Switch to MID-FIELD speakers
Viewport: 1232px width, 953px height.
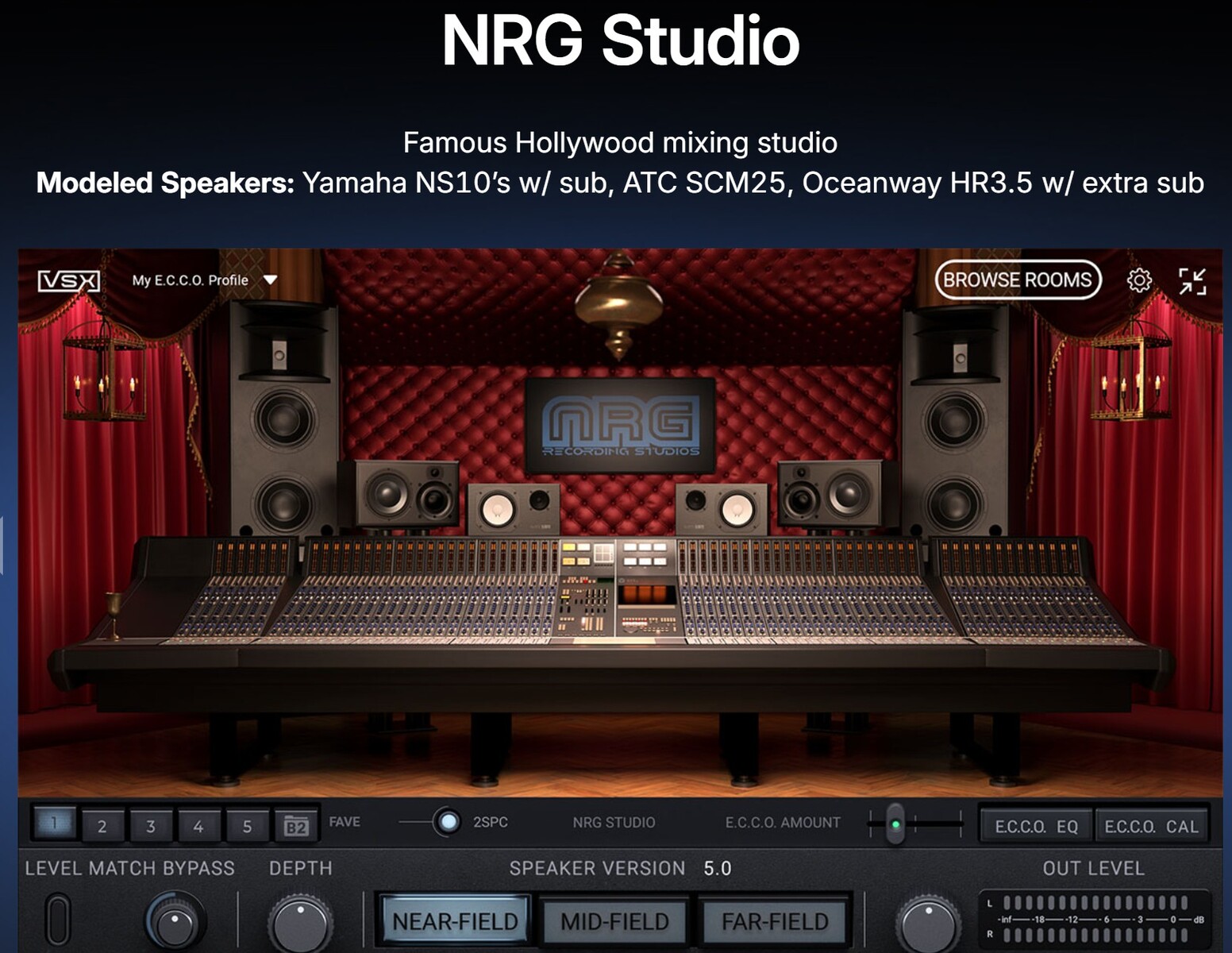(614, 921)
